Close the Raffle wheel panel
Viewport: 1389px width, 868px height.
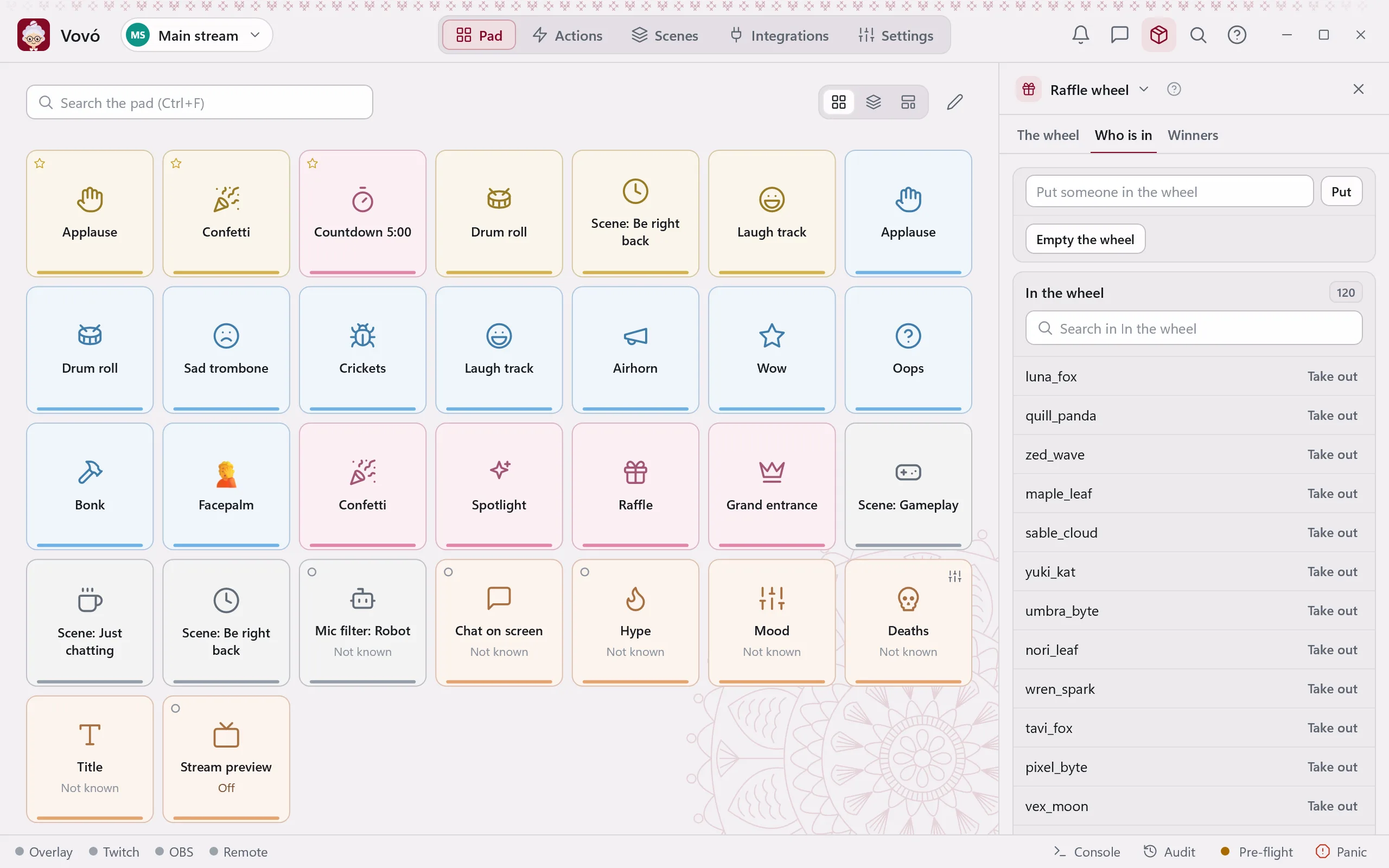point(1358,89)
